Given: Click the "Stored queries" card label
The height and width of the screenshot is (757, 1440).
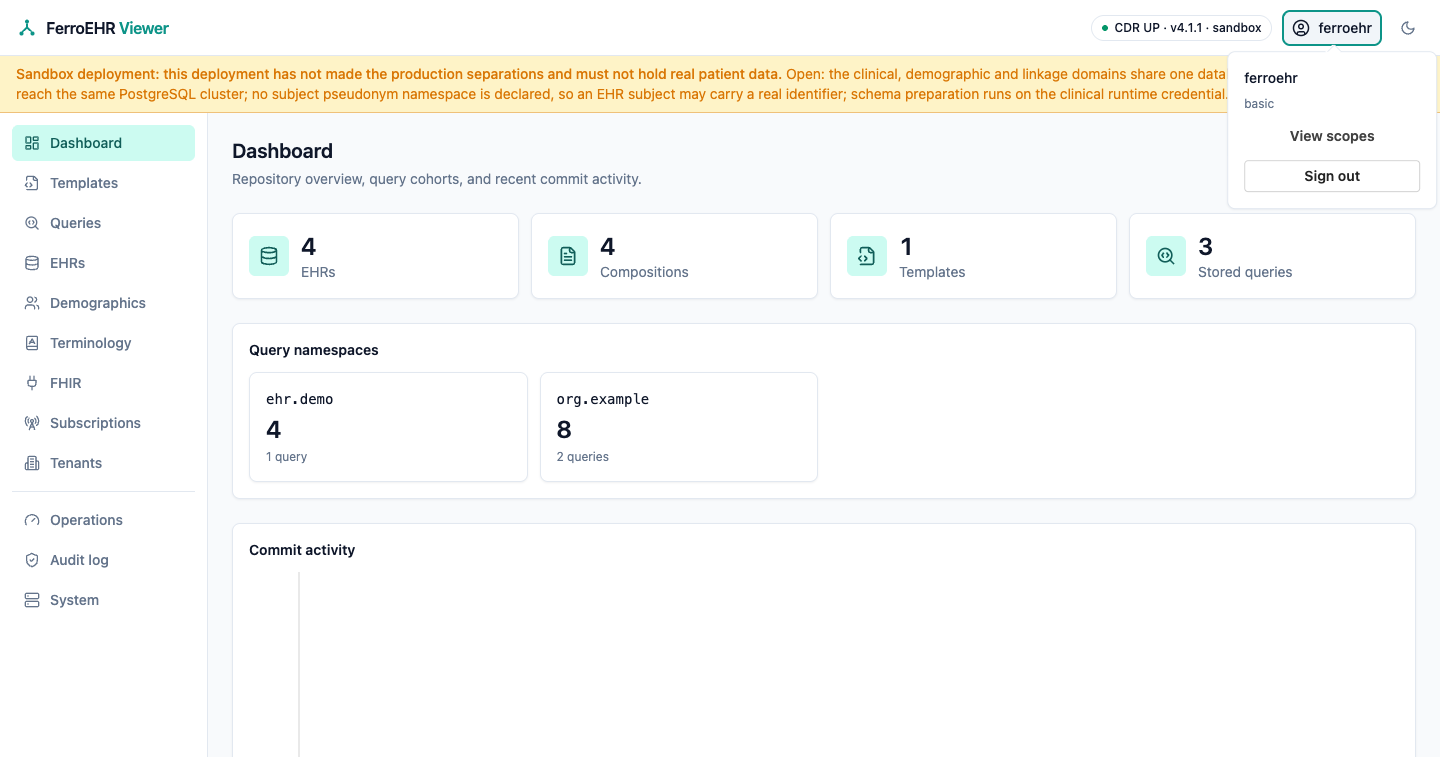Looking at the screenshot, I should coord(1245,272).
